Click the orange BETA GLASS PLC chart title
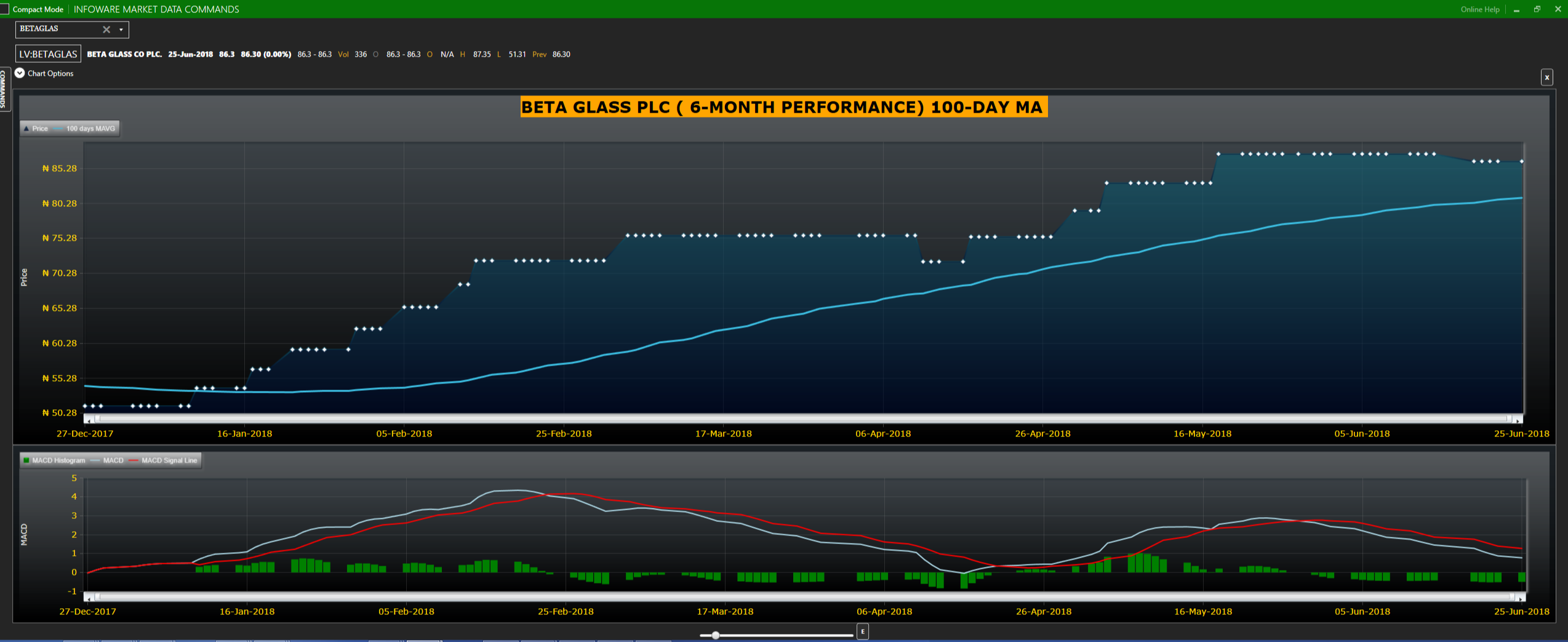 pos(783,107)
